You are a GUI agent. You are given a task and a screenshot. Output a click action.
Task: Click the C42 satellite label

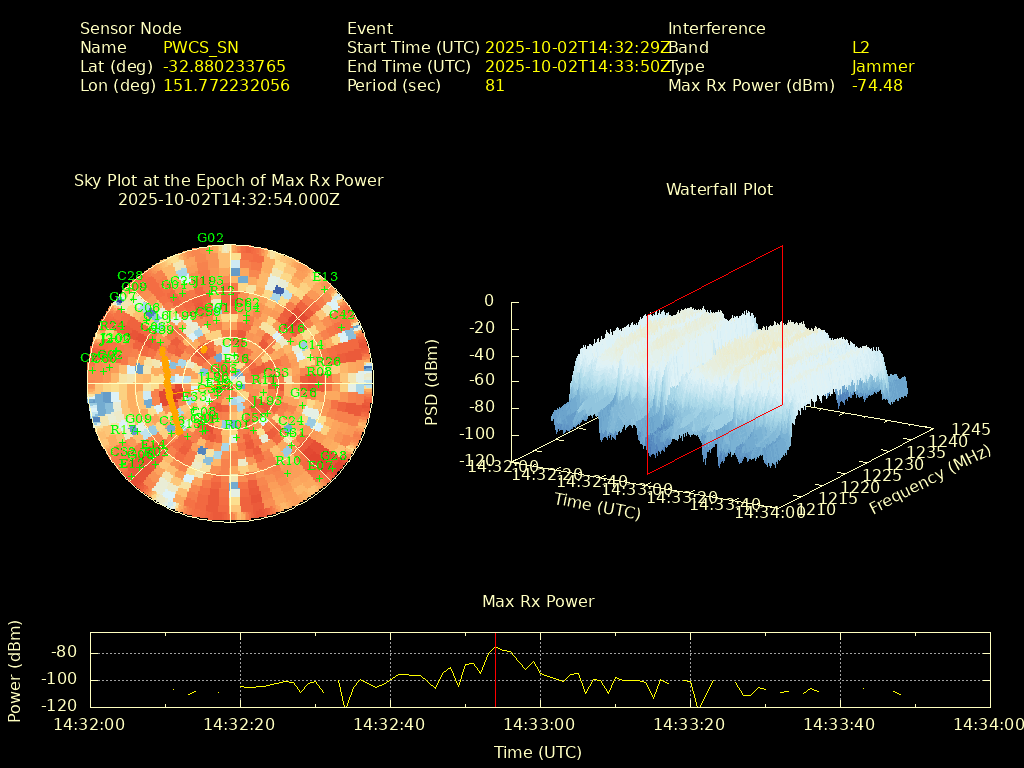coord(341,315)
